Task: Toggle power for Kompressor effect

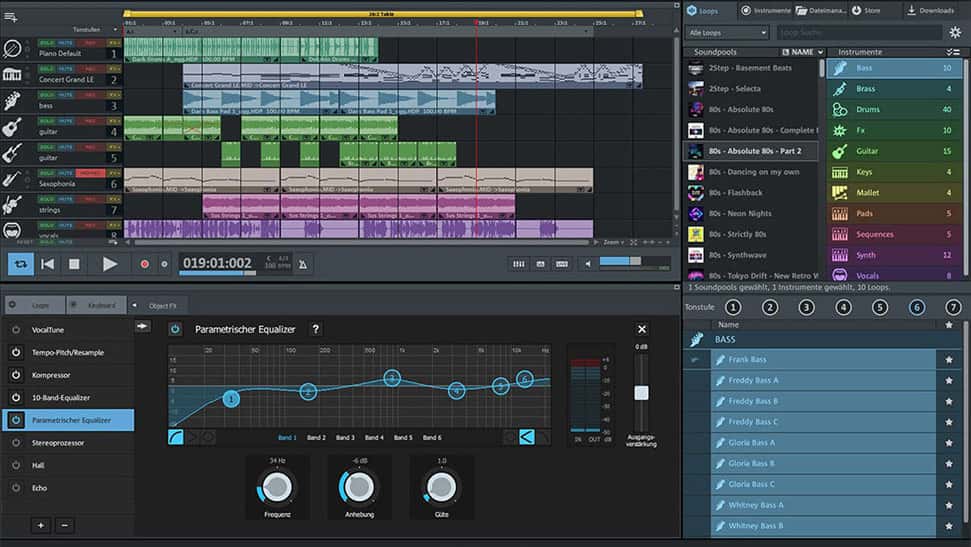Action: pyautogui.click(x=15, y=375)
